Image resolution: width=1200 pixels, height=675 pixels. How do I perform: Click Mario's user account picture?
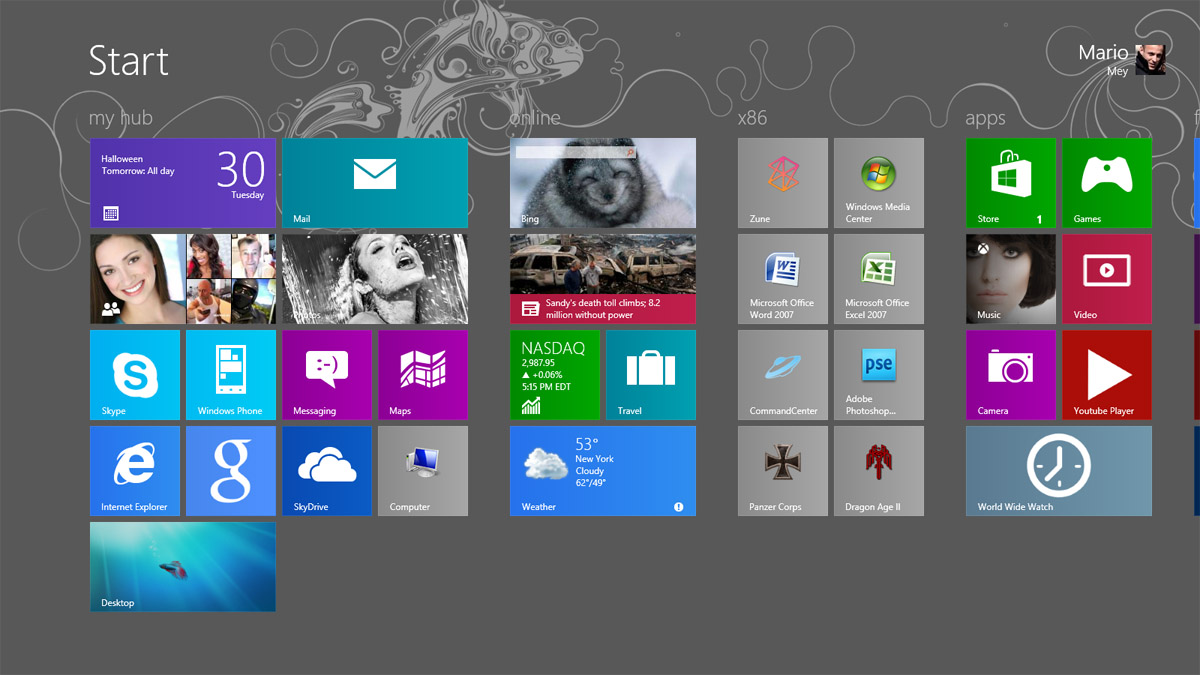(1151, 59)
